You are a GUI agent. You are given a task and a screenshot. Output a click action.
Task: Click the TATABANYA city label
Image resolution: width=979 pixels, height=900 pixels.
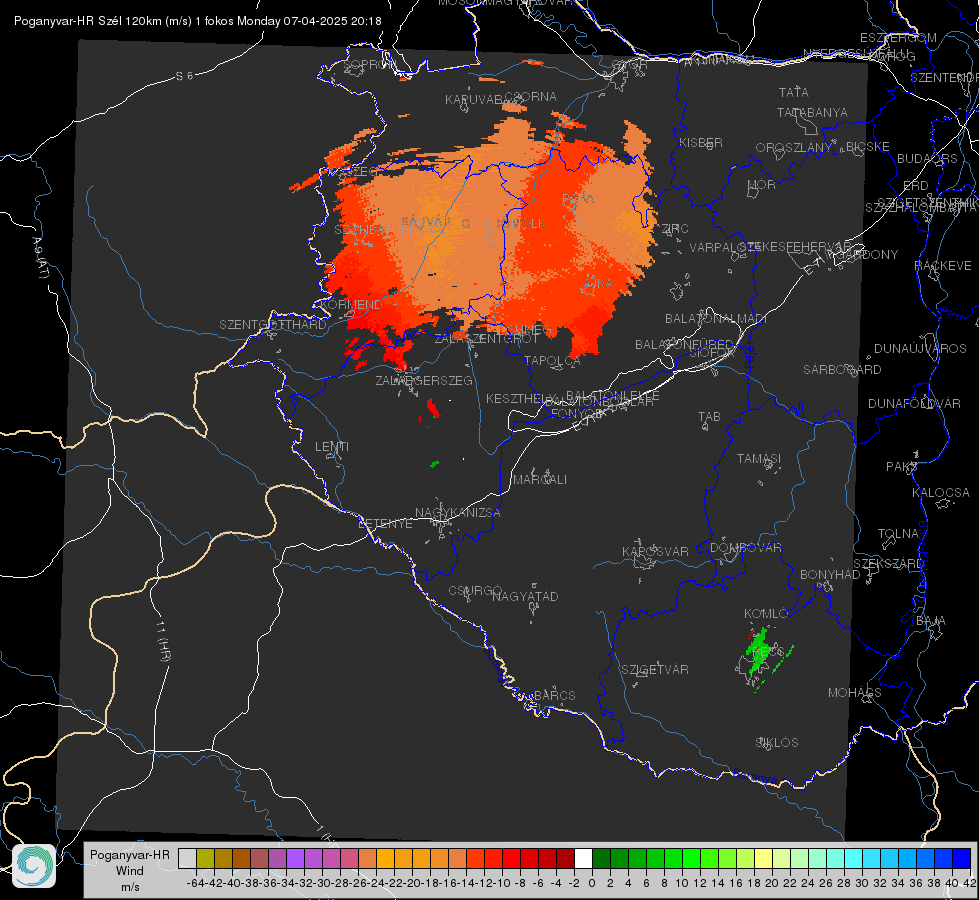click(812, 112)
